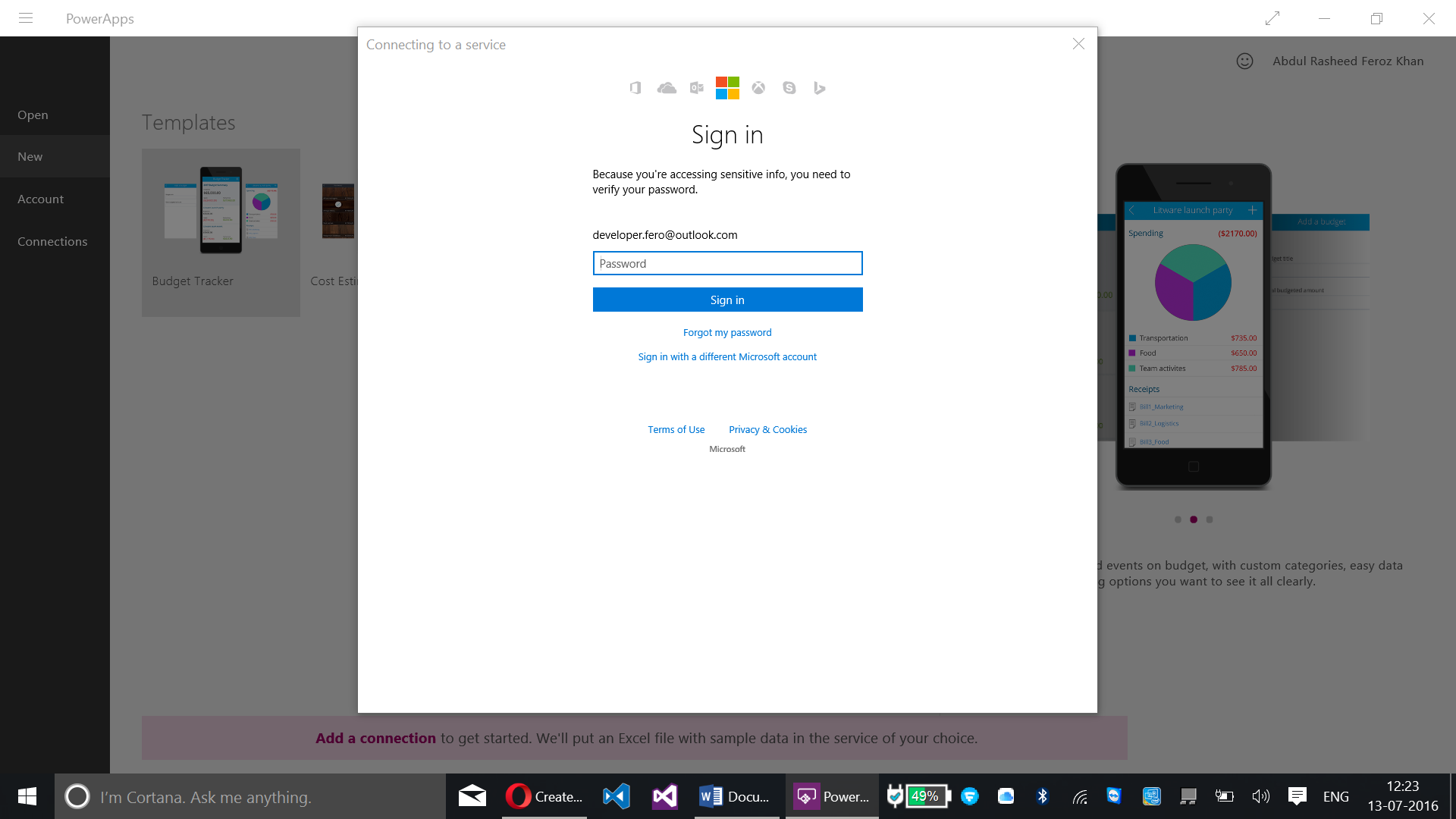This screenshot has height=819, width=1456.
Task: Click the Forgot my password link
Action: point(727,332)
